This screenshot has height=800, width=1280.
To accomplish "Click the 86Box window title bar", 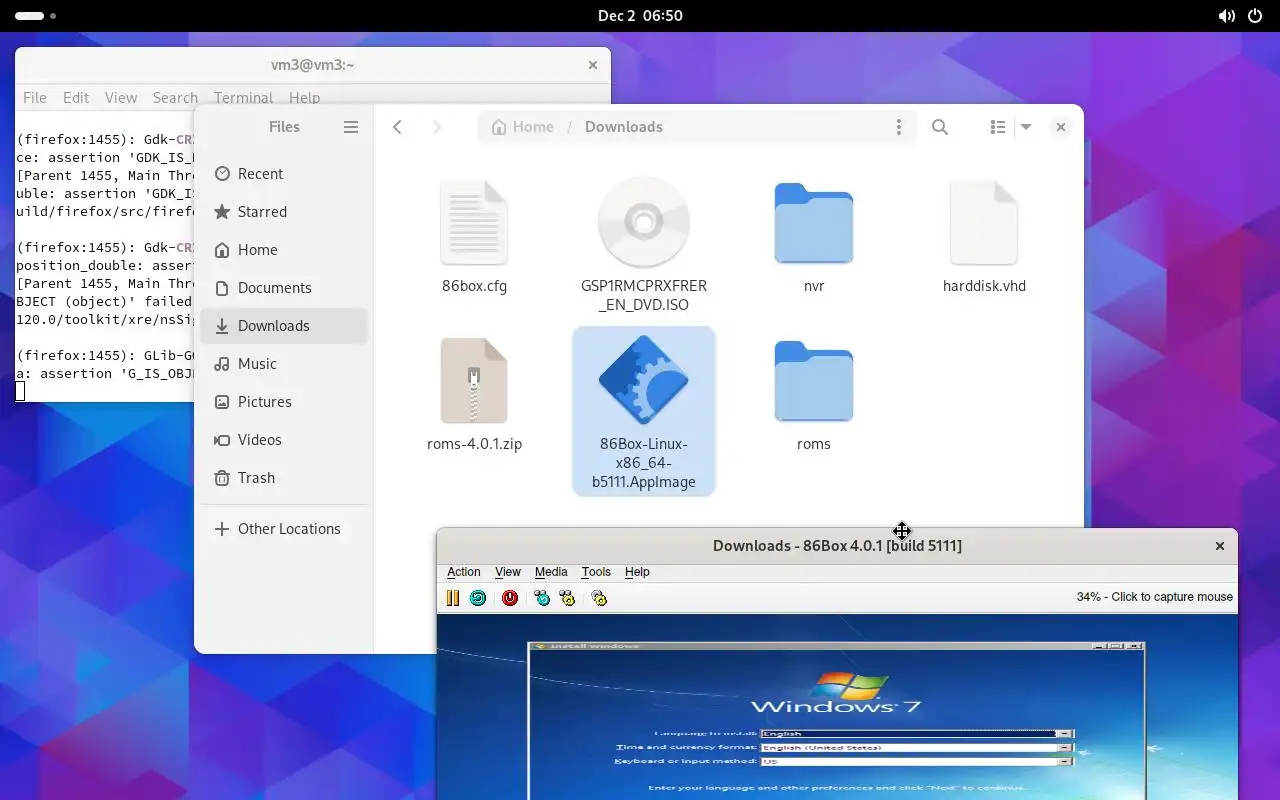I will point(837,546).
